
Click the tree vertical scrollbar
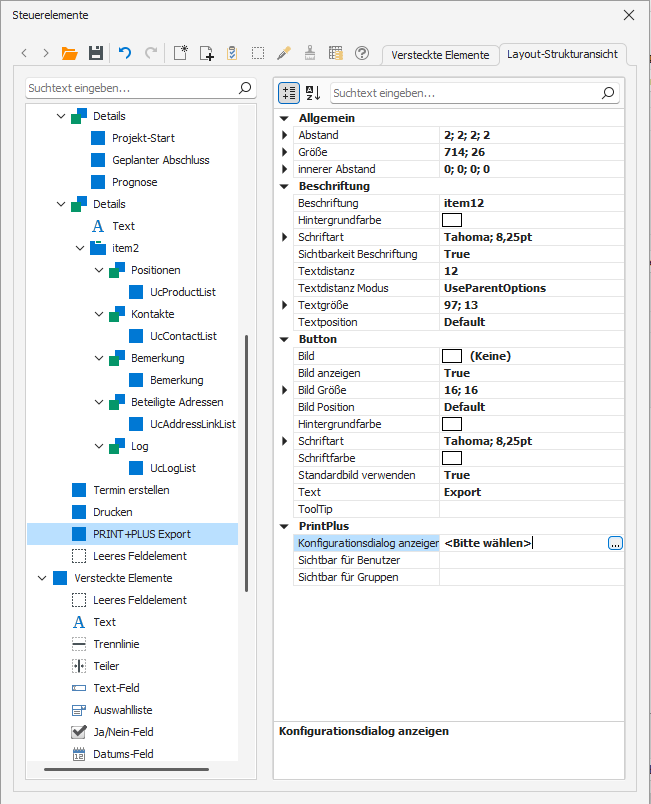[247, 463]
